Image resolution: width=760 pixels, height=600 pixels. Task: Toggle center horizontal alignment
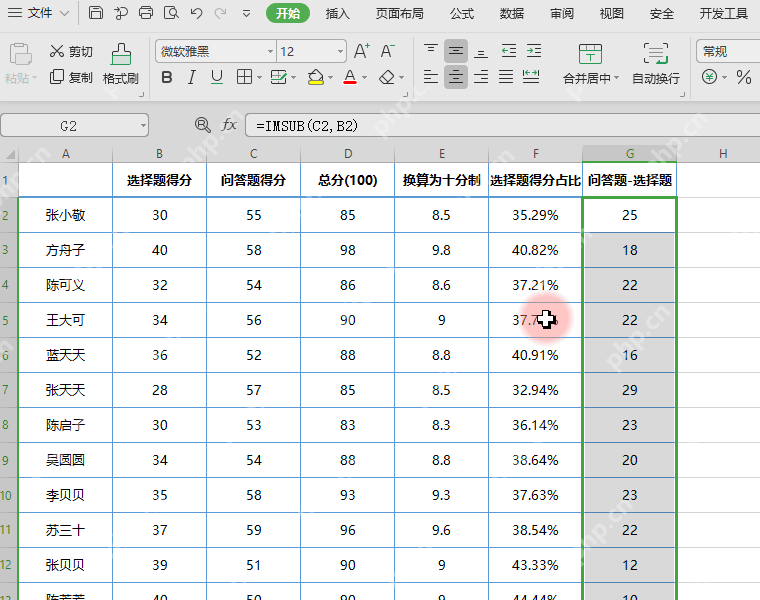456,77
